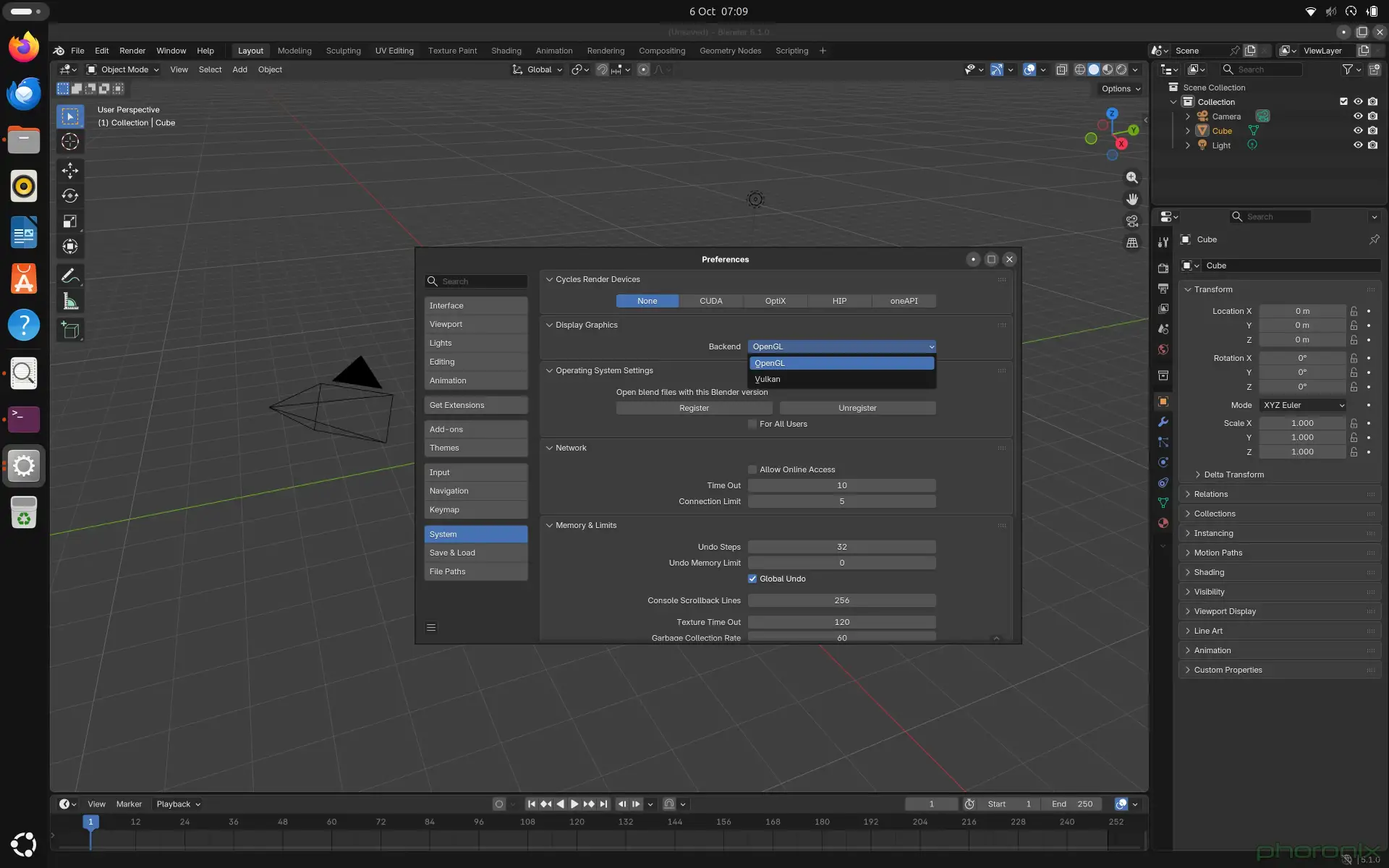Check the For All Users checkbox

pyautogui.click(x=752, y=424)
